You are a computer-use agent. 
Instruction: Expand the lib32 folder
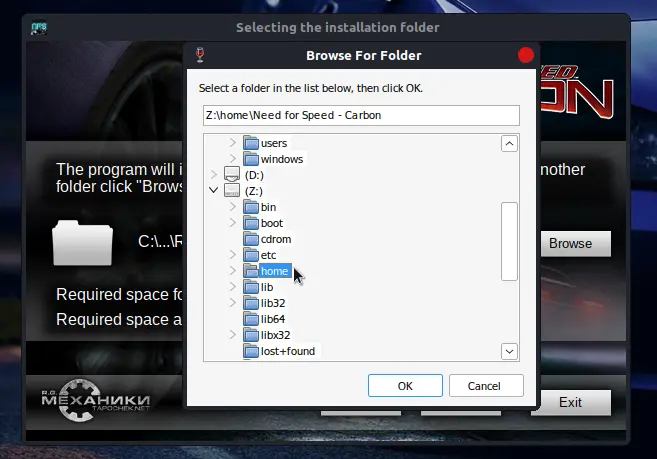tap(233, 302)
